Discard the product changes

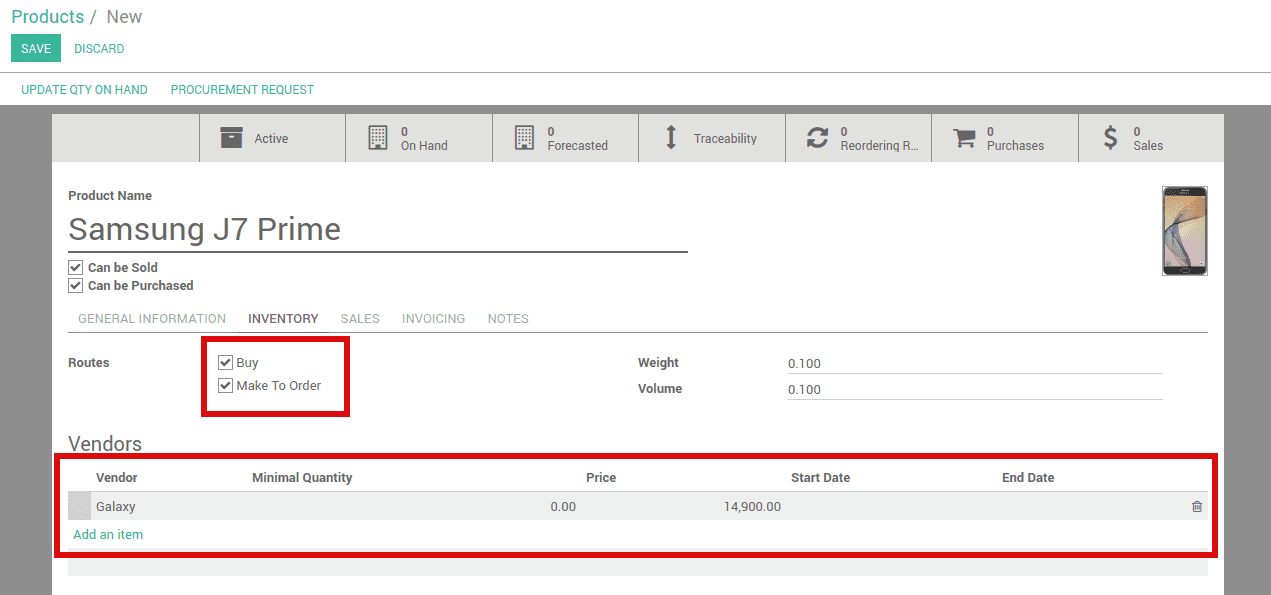[x=99, y=48]
